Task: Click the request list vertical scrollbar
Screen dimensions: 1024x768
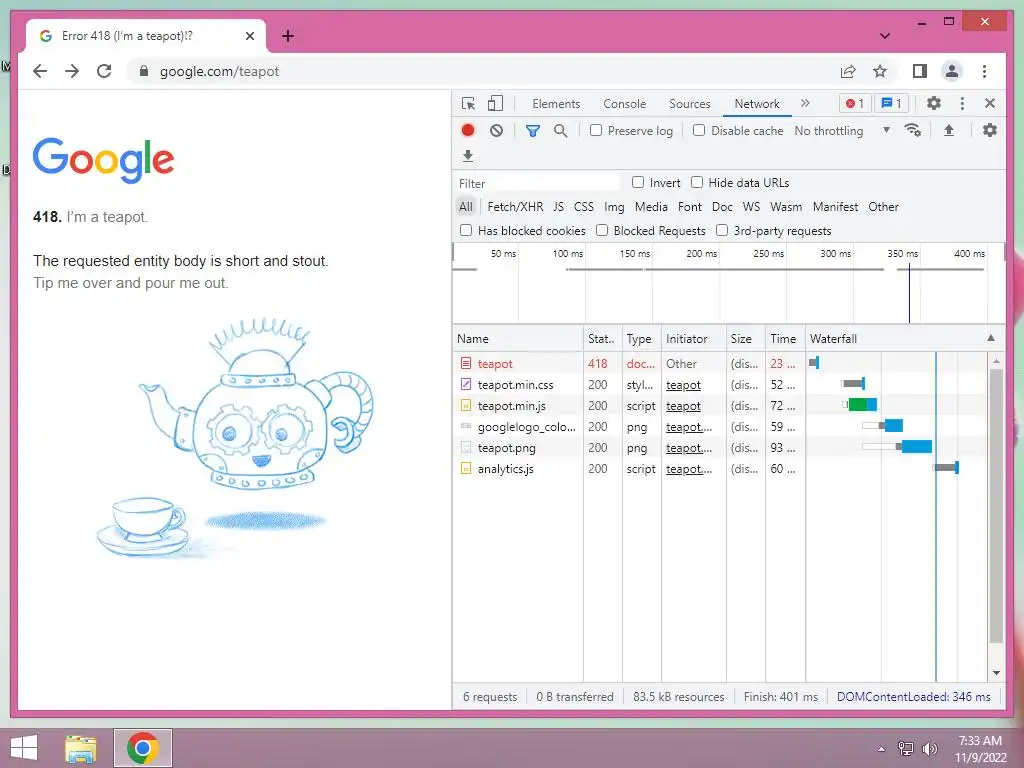Action: pyautogui.click(x=996, y=506)
